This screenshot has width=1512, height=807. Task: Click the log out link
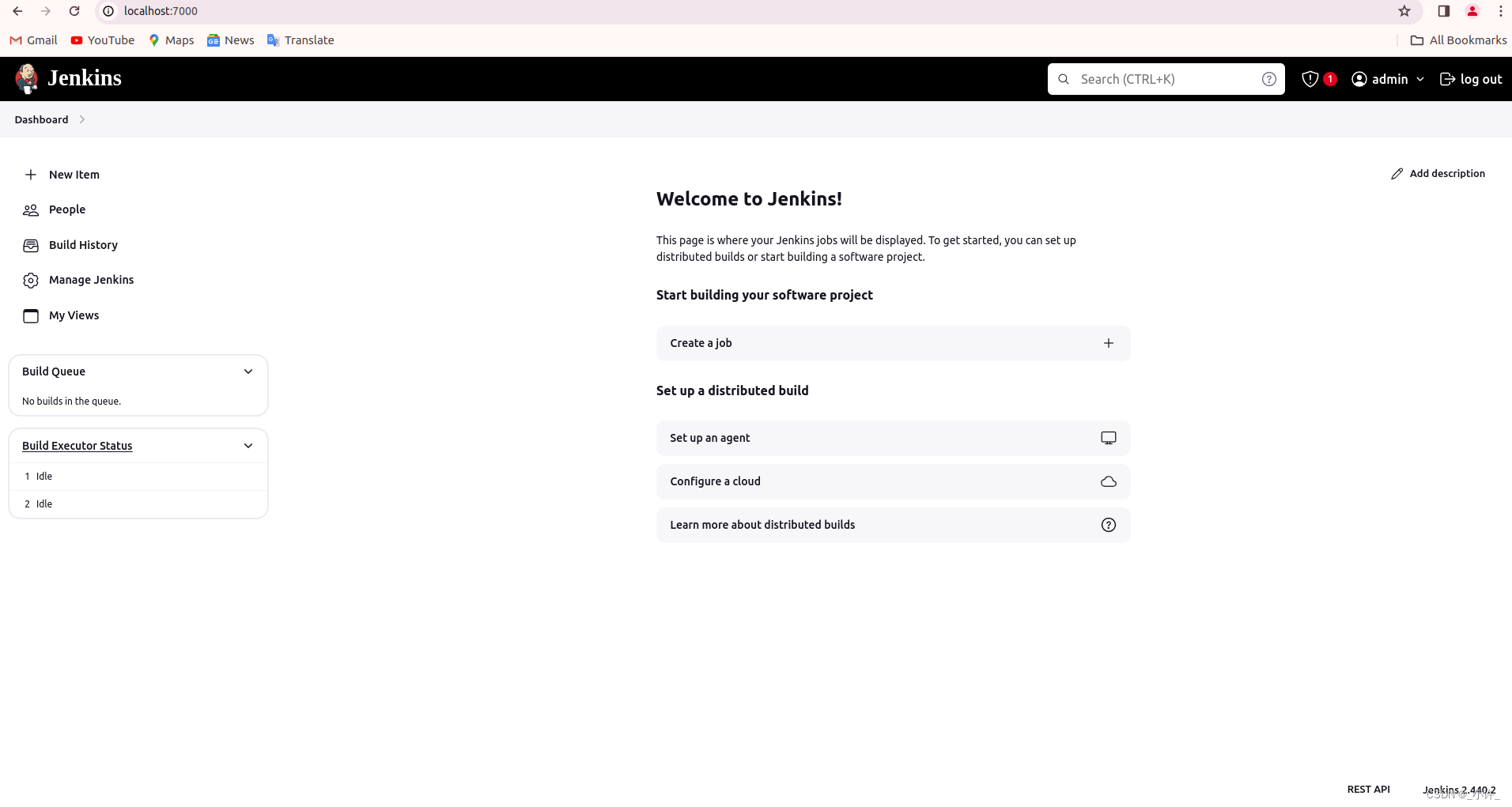tap(1471, 79)
